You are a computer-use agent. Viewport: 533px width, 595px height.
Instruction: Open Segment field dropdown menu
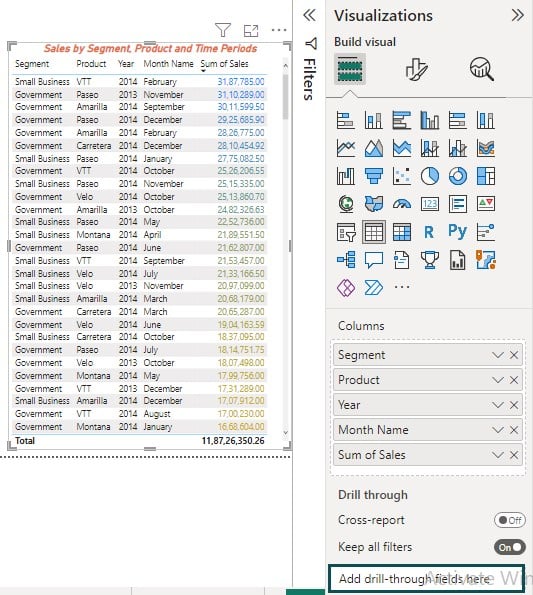498,355
